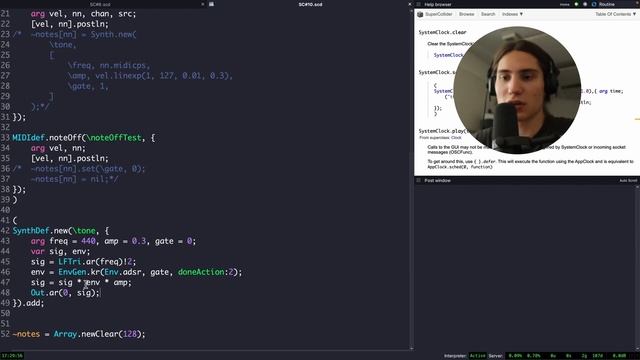Close the first editor tab

[203, 4]
